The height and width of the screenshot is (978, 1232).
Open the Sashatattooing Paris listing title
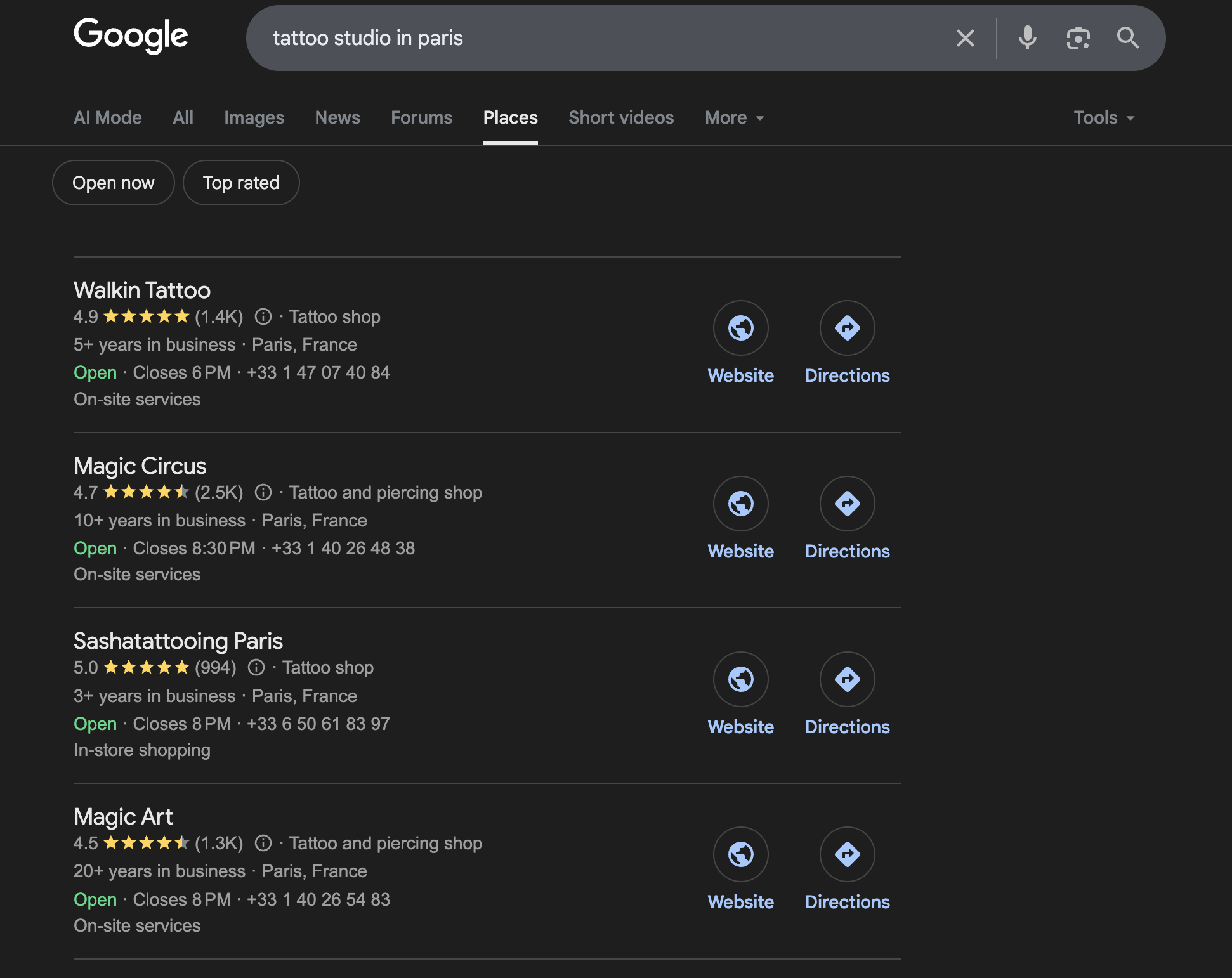click(178, 641)
